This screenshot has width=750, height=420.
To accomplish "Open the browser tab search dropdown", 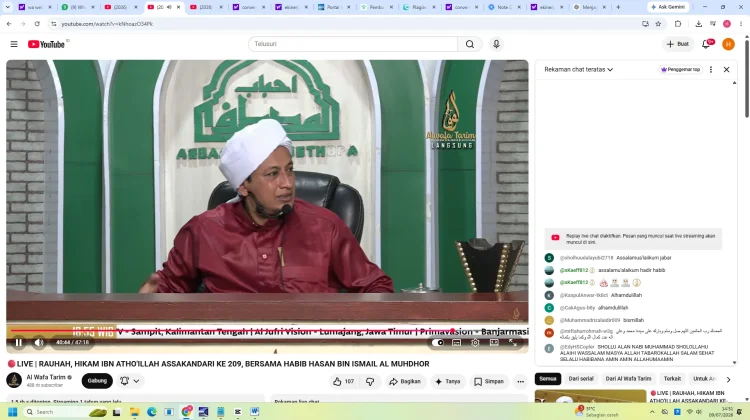I will [7, 7].
